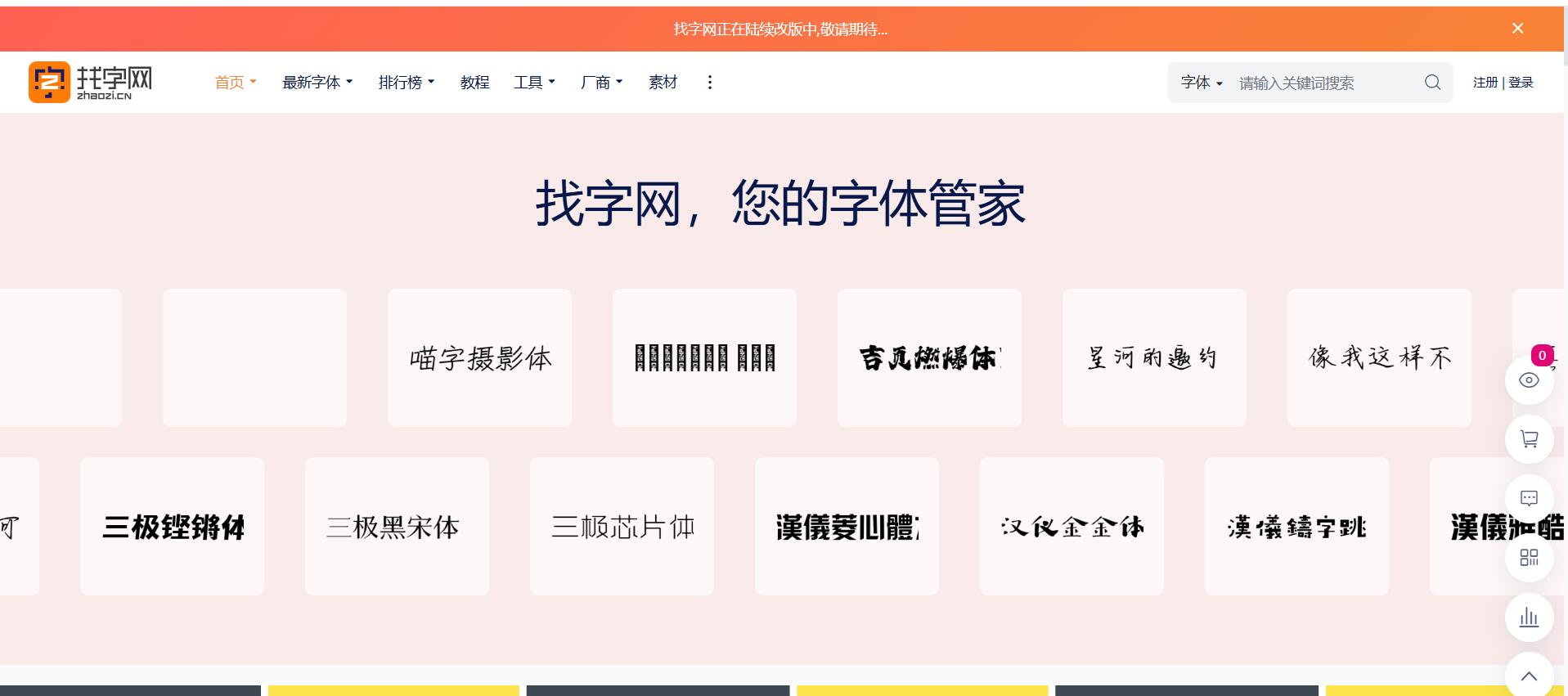This screenshot has width=1568, height=696.
Task: Click the heading 找字网，您的字体管家
Action: [780, 204]
